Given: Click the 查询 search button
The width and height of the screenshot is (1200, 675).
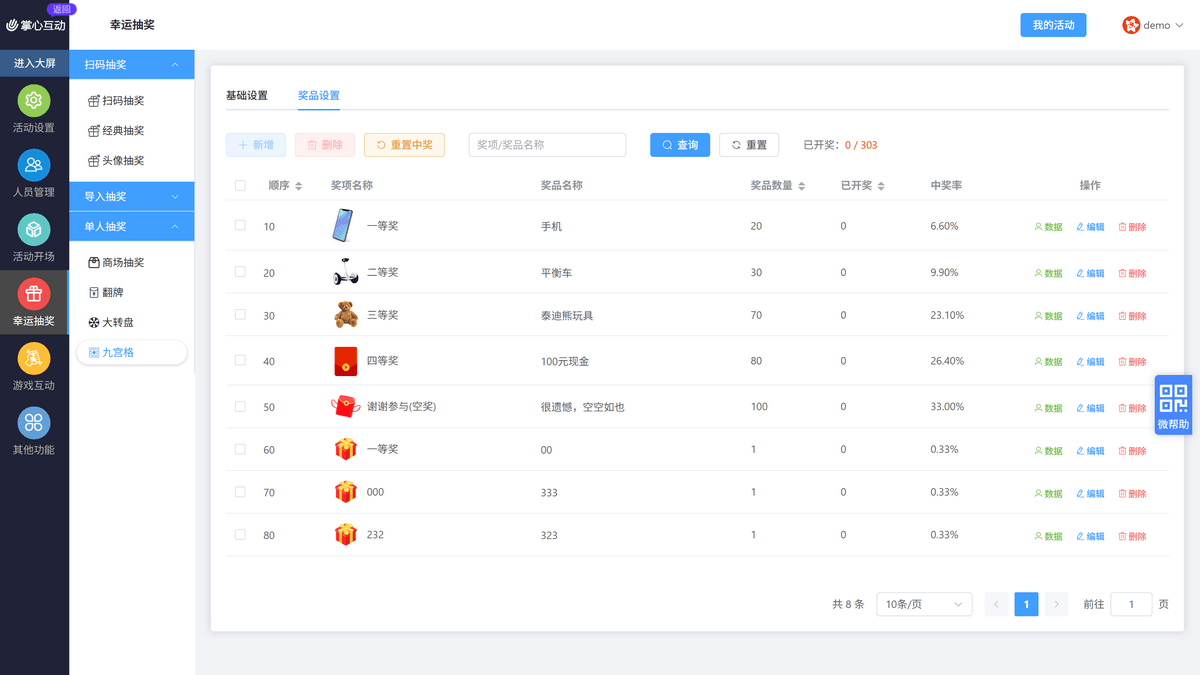Looking at the screenshot, I should [680, 145].
